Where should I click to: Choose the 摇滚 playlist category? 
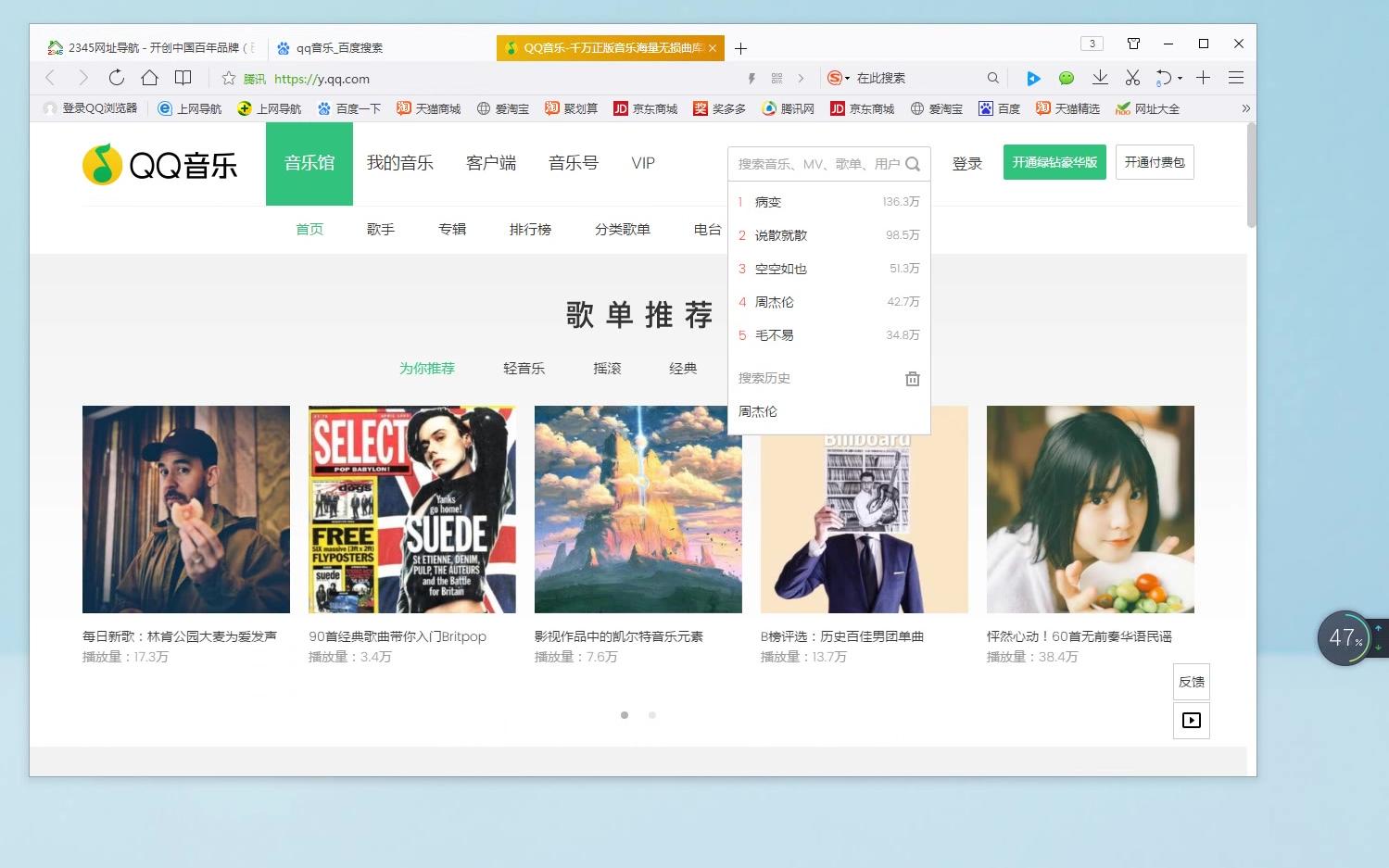607,368
